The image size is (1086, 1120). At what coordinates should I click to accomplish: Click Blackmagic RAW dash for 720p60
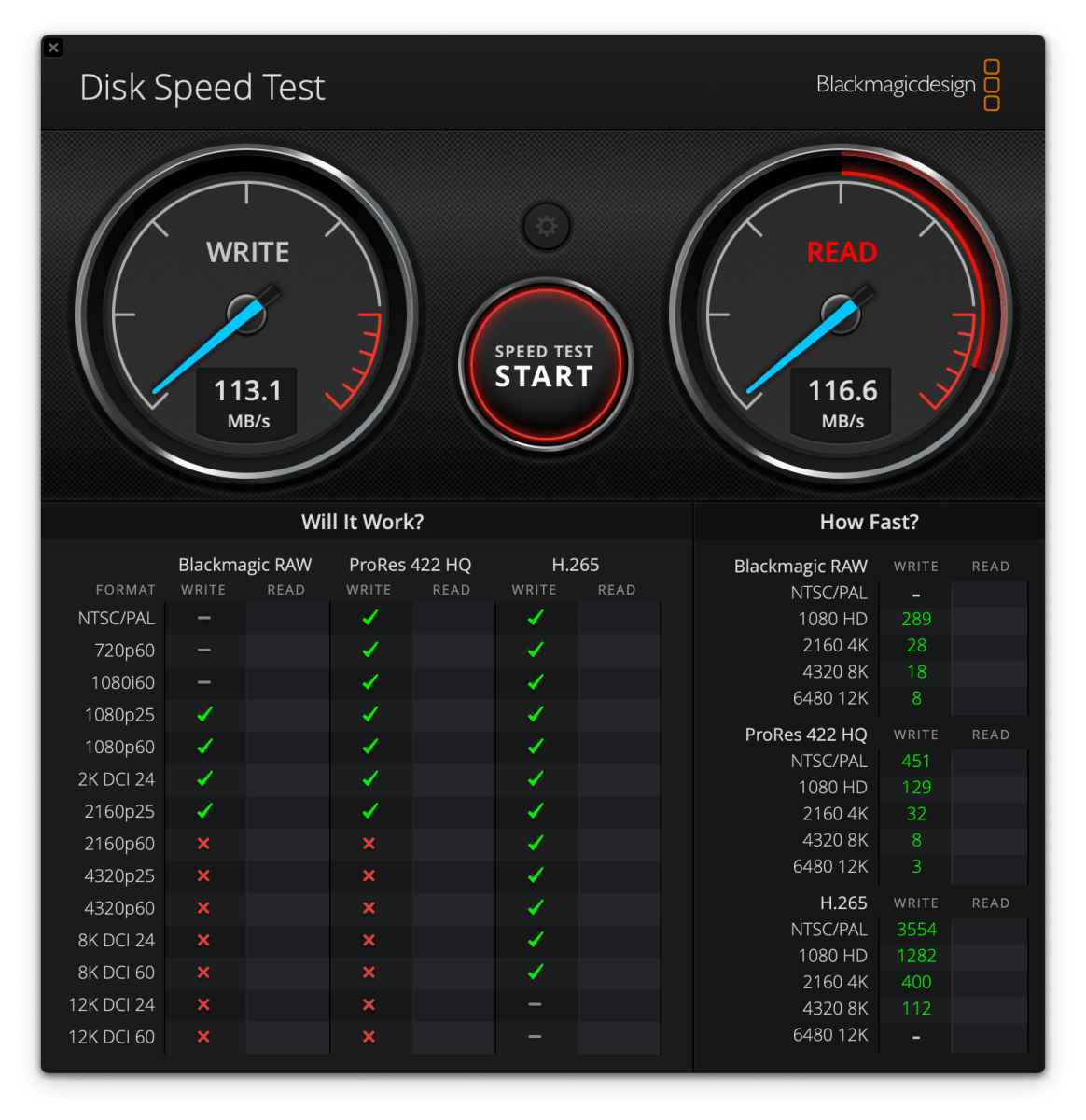coord(203,651)
